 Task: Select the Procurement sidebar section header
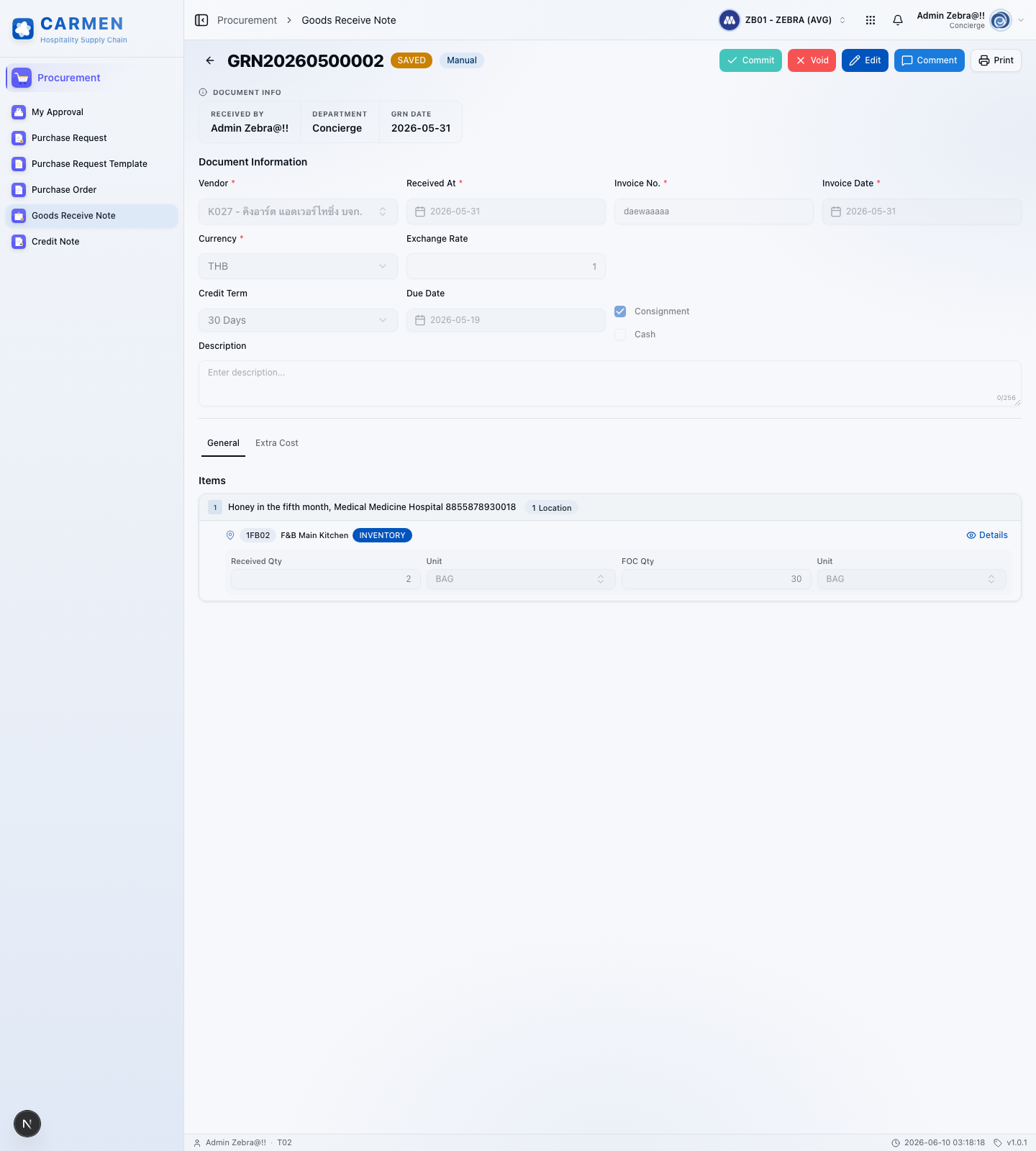tap(91, 78)
